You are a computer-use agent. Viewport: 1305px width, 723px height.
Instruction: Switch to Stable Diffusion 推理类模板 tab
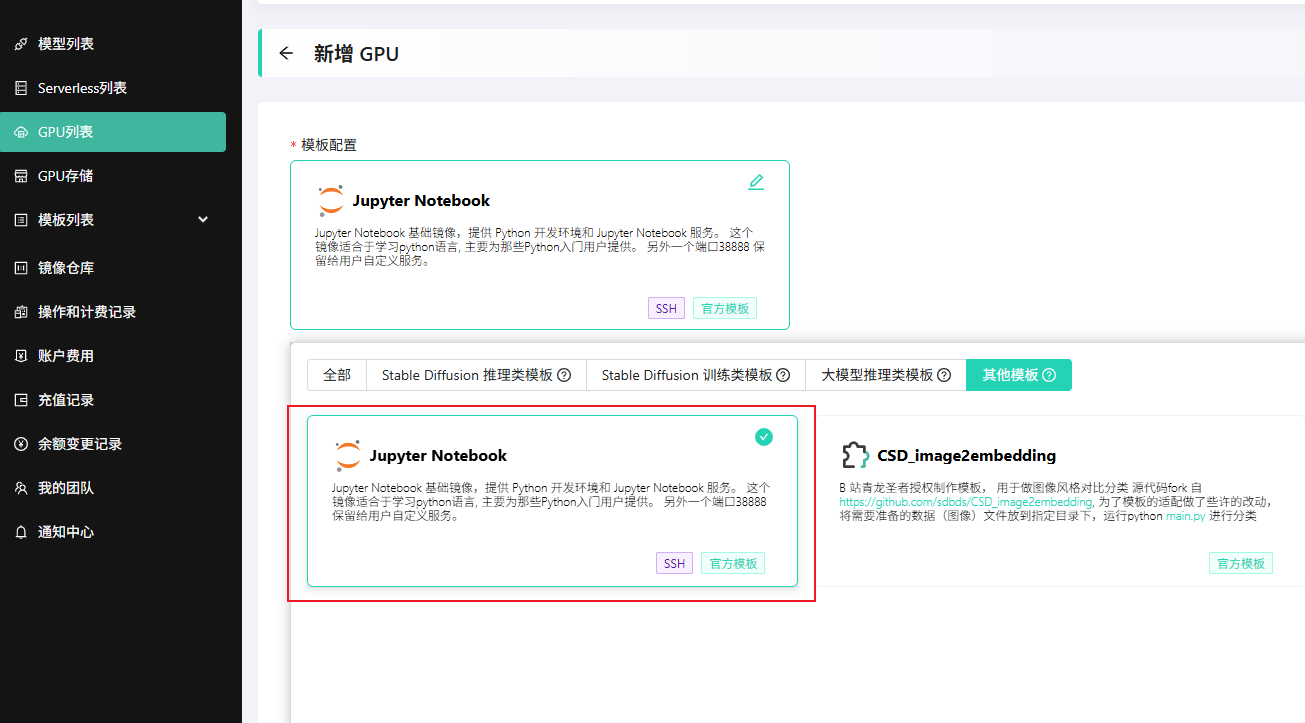click(476, 375)
